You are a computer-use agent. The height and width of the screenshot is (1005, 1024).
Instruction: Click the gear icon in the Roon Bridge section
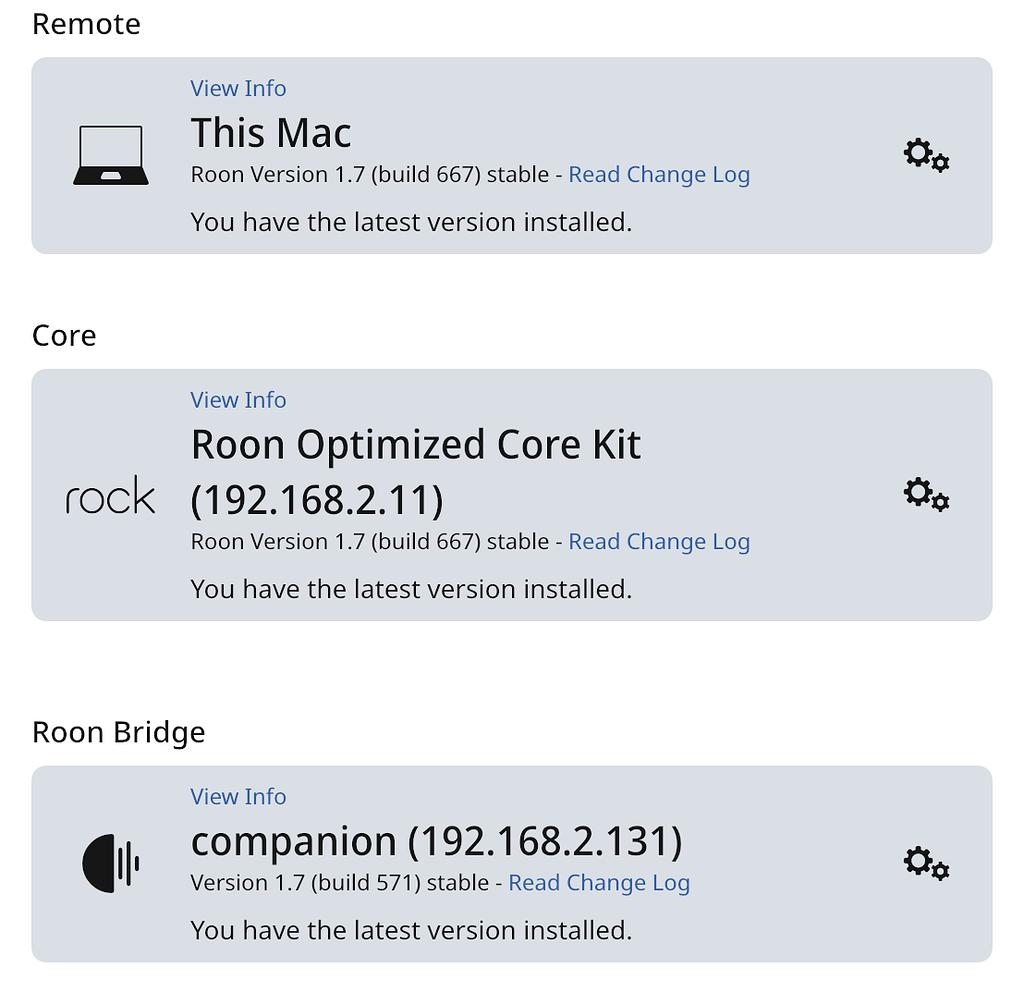[x=925, y=862]
